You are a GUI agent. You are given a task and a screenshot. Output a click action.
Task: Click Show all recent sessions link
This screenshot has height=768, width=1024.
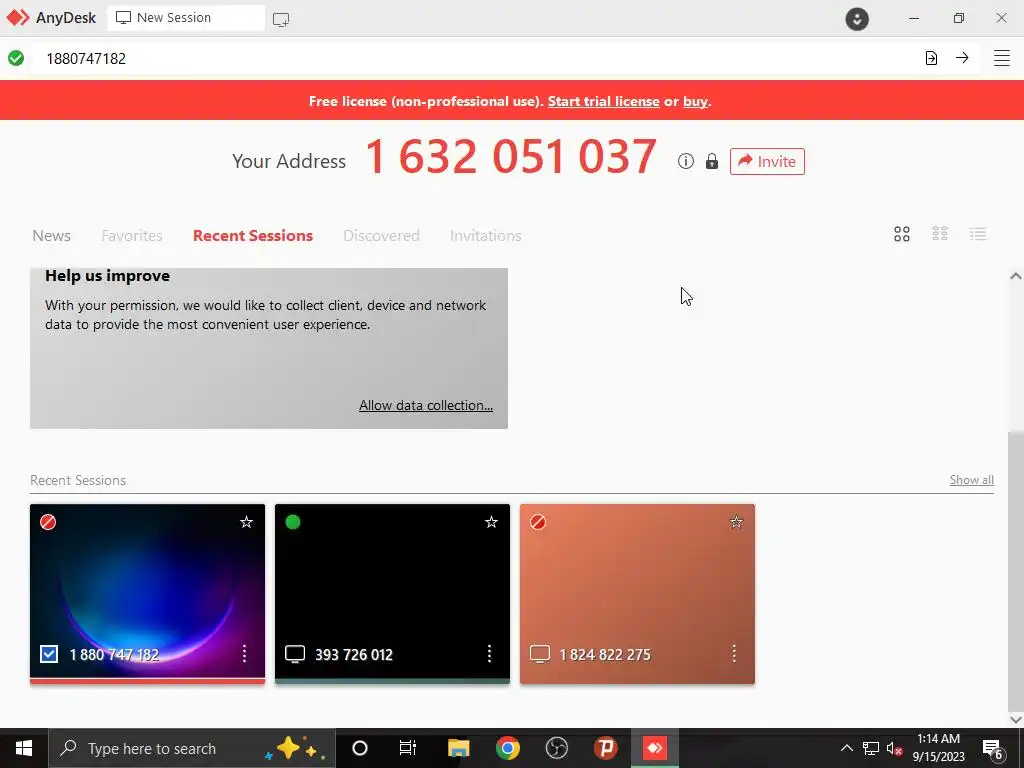(972, 480)
